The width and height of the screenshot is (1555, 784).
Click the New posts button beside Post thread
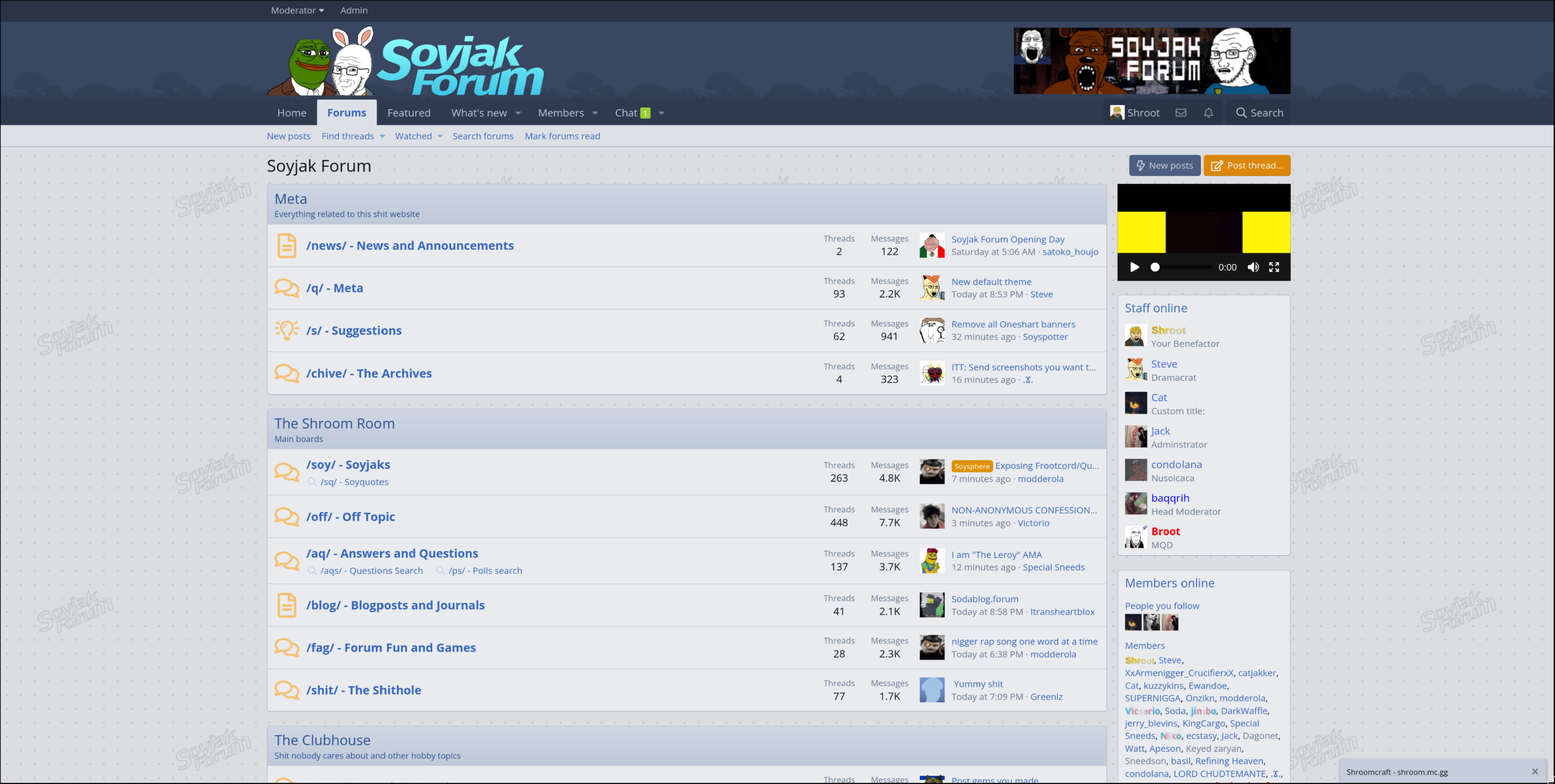[x=1165, y=166]
